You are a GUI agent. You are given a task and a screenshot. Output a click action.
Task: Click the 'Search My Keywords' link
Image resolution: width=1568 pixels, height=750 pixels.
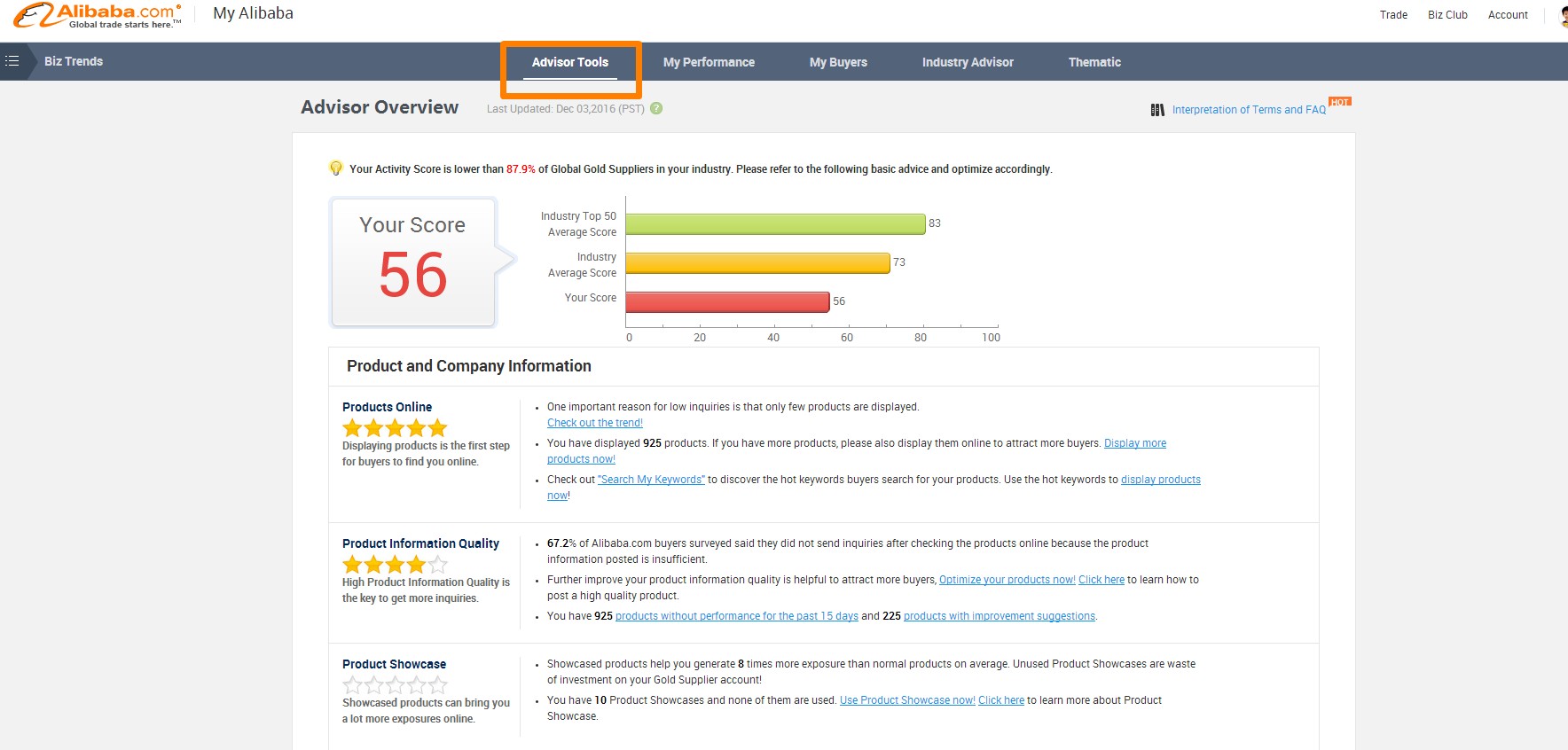[651, 480]
